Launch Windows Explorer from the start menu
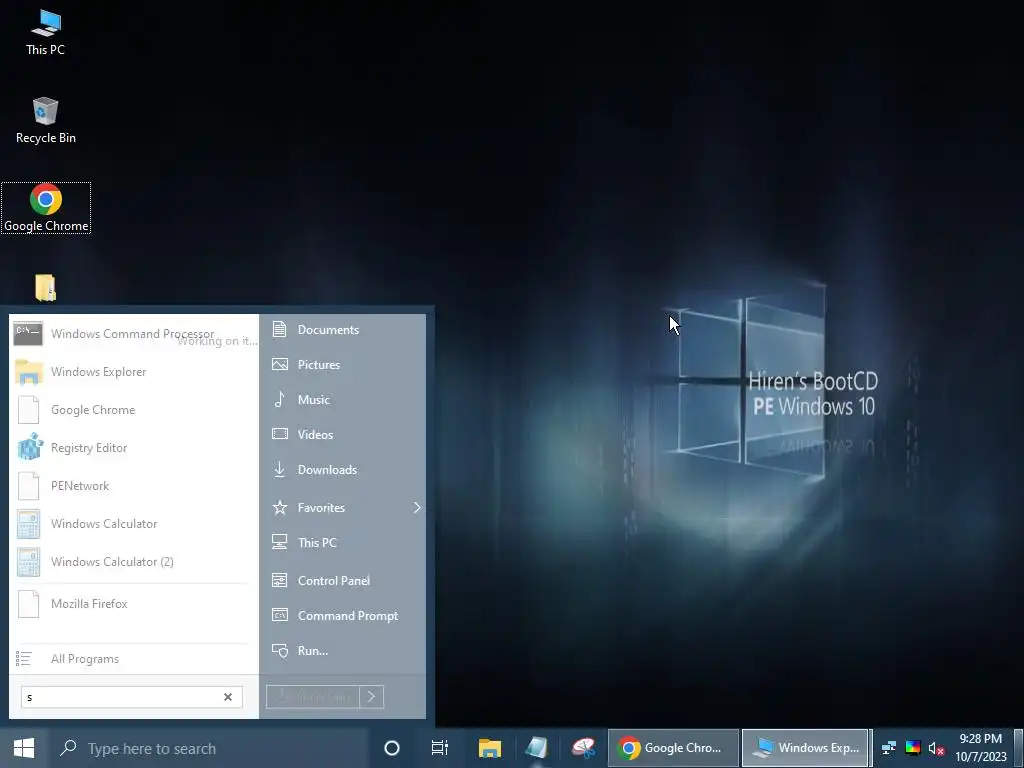1024x768 pixels. (x=134, y=372)
